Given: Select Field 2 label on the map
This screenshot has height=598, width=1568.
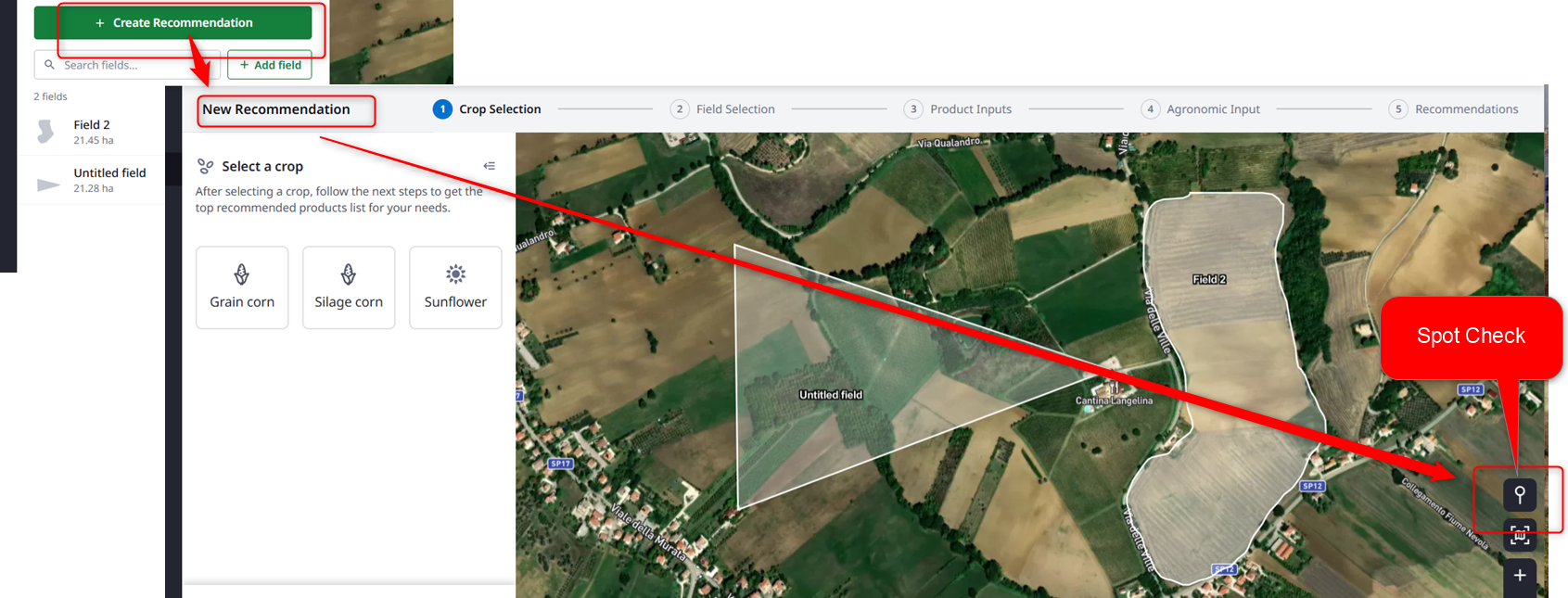Looking at the screenshot, I should point(1209,279).
